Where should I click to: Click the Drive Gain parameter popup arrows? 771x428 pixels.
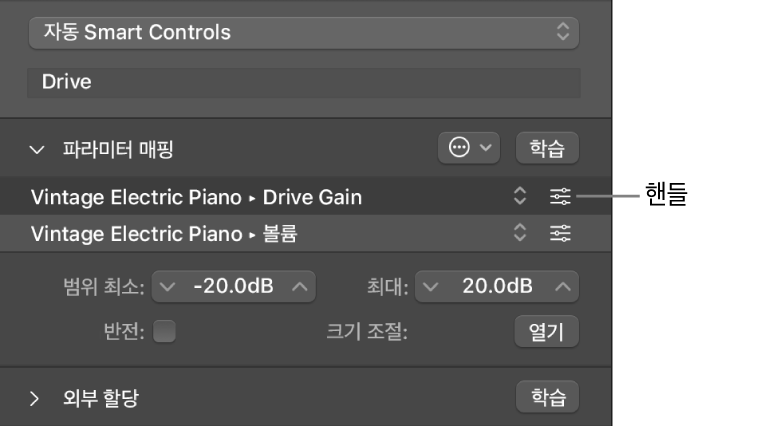pos(519,197)
